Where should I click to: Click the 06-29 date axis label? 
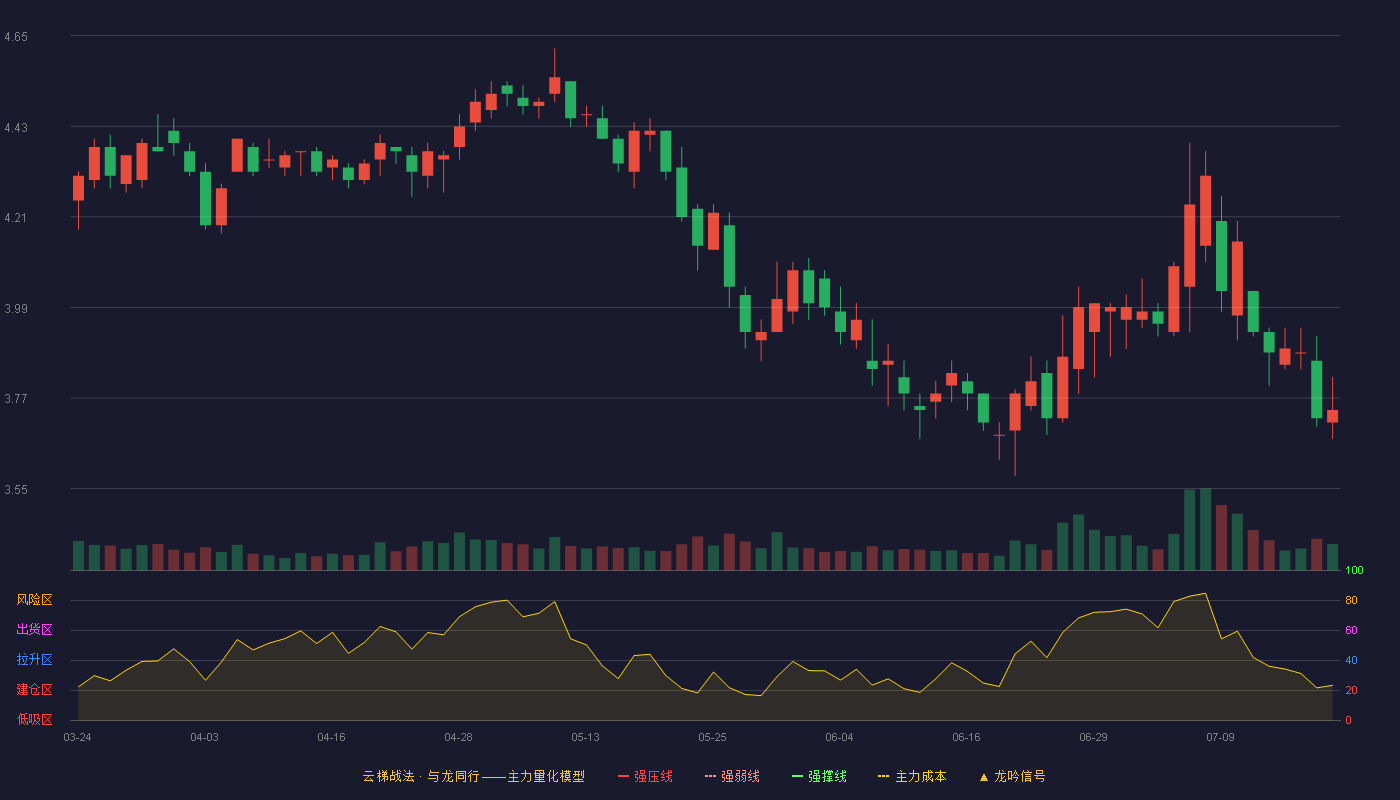tap(1093, 737)
